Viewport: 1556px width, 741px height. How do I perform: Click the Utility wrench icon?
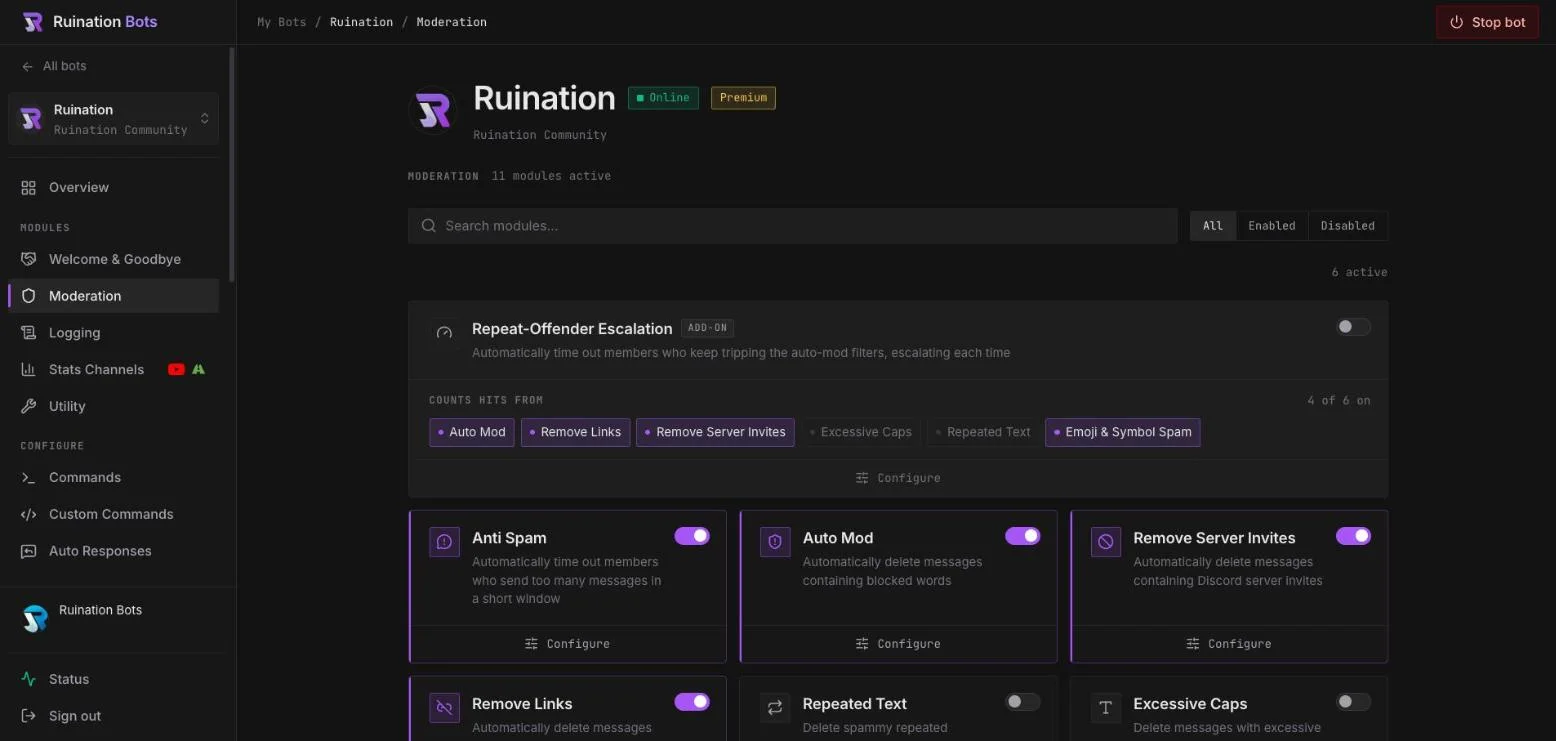tap(28, 406)
